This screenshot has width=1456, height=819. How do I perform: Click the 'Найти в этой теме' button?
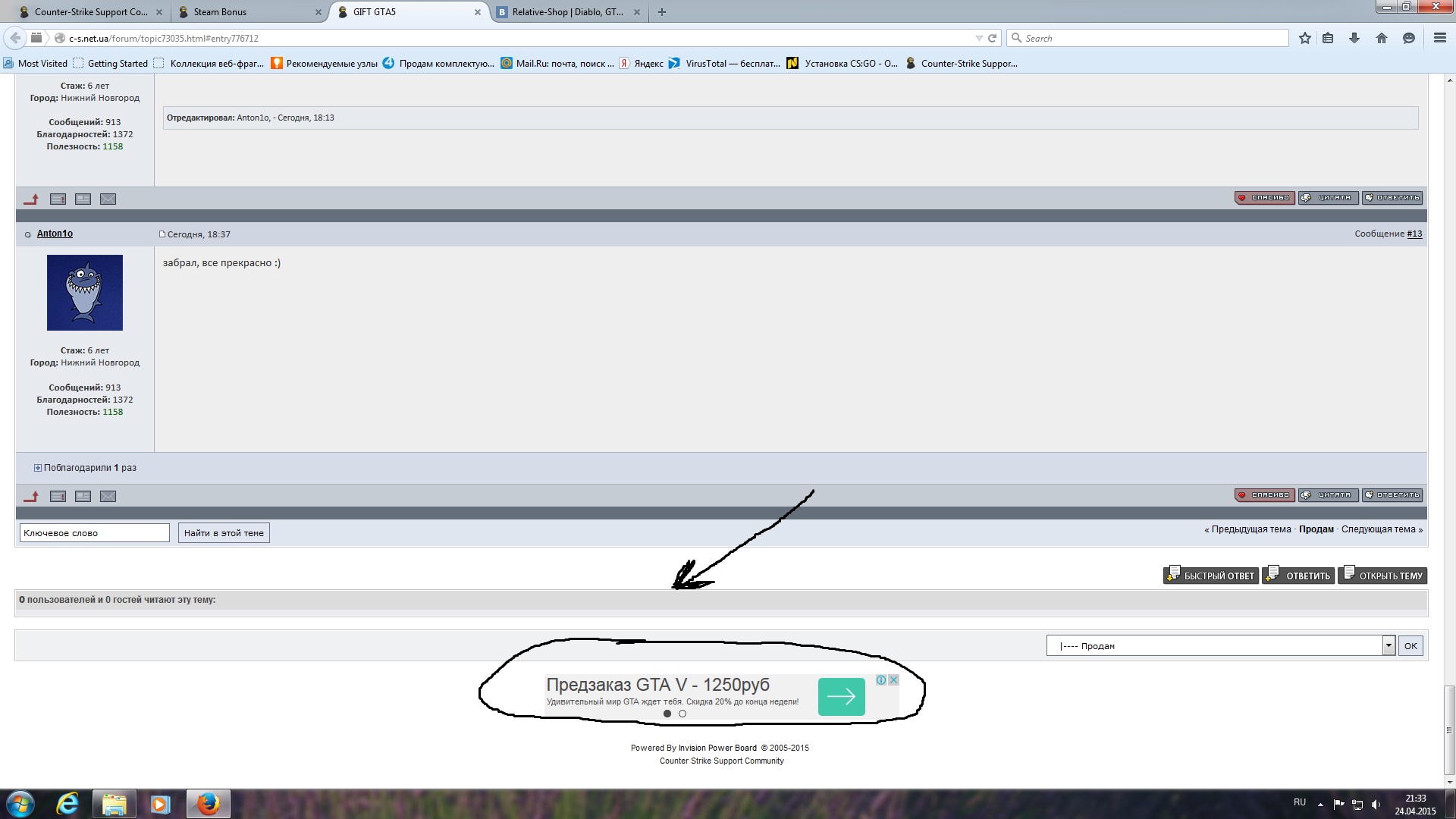click(224, 533)
